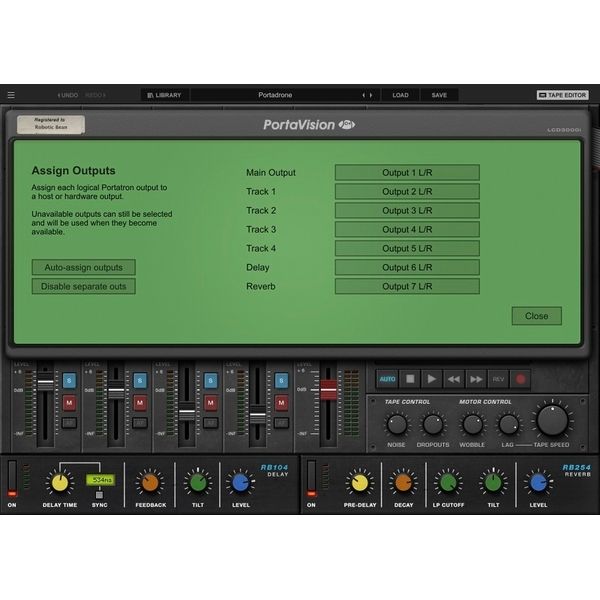This screenshot has width=600, height=600.
Task: Go to the previous preset arrow
Action: (363, 95)
